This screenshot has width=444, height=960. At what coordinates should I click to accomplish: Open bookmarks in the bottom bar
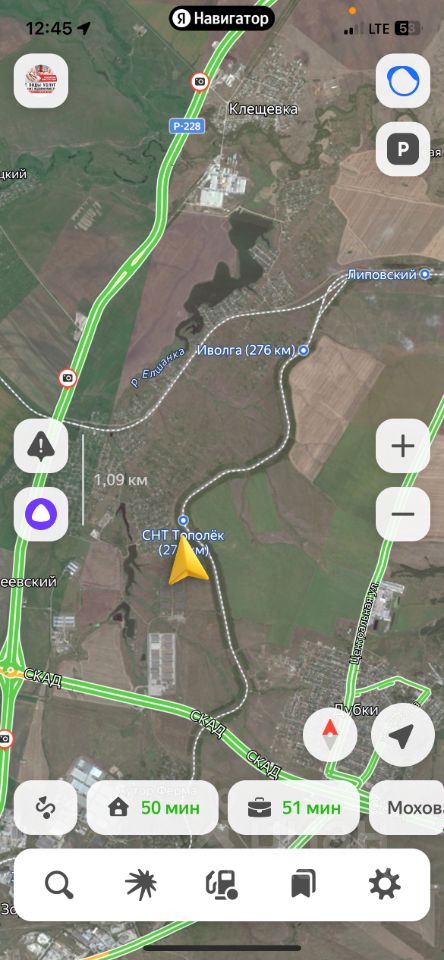(303, 885)
